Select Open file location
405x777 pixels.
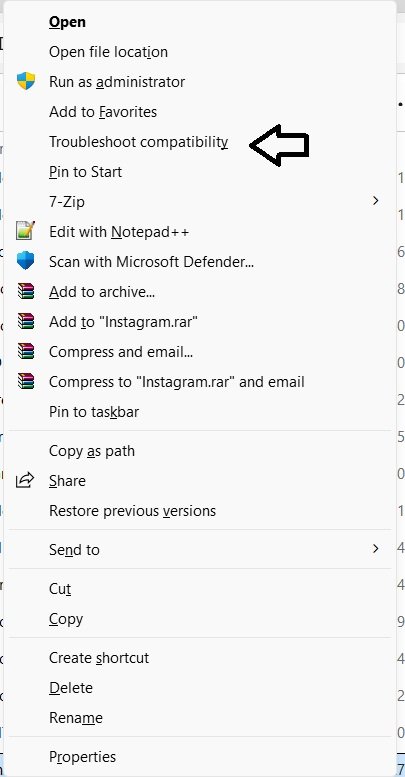click(109, 52)
